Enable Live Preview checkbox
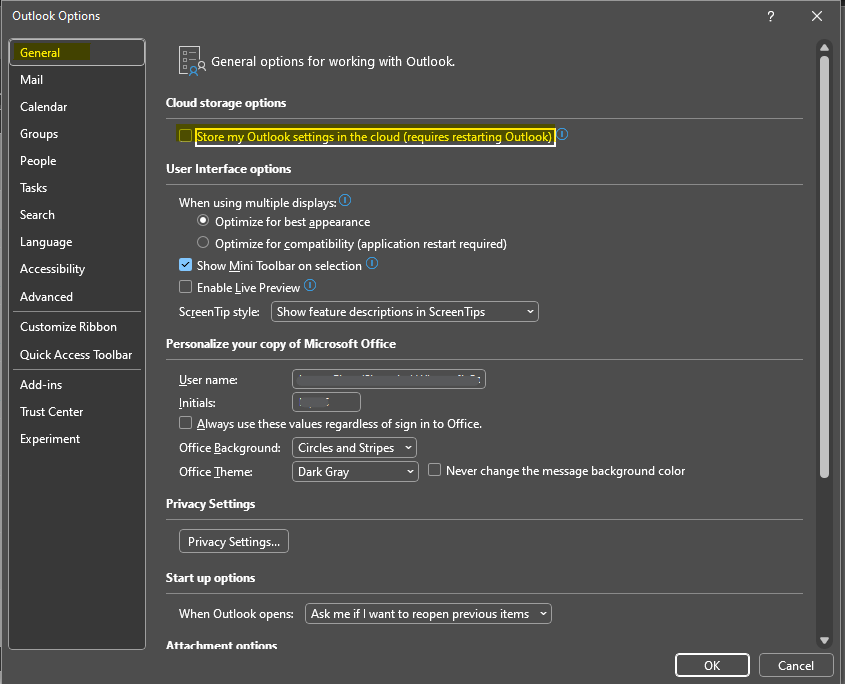845x684 pixels. (x=185, y=287)
